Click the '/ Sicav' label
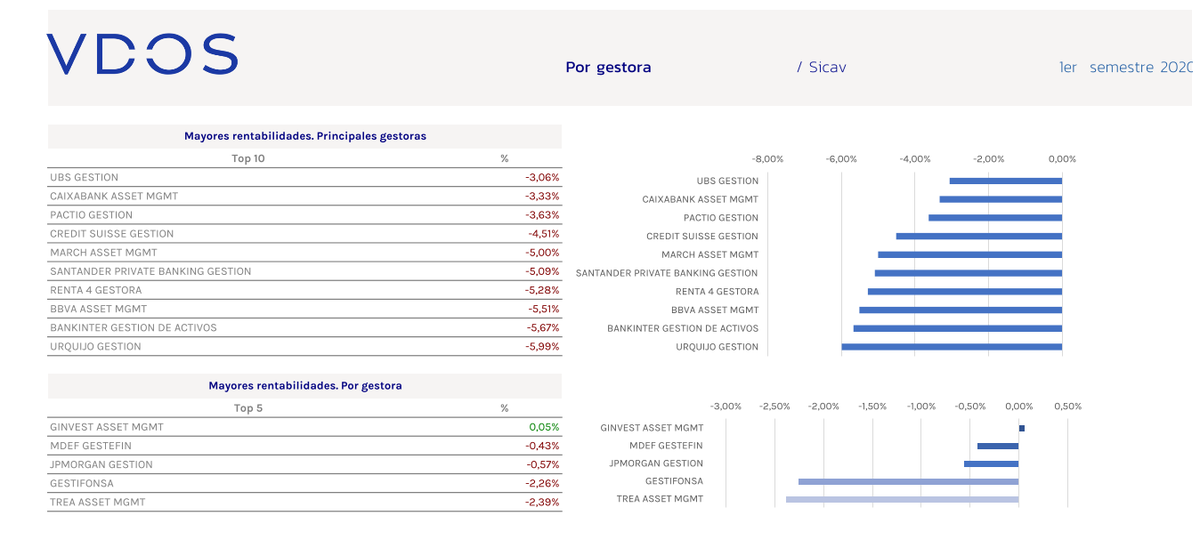This screenshot has height=556, width=1200. pos(821,67)
